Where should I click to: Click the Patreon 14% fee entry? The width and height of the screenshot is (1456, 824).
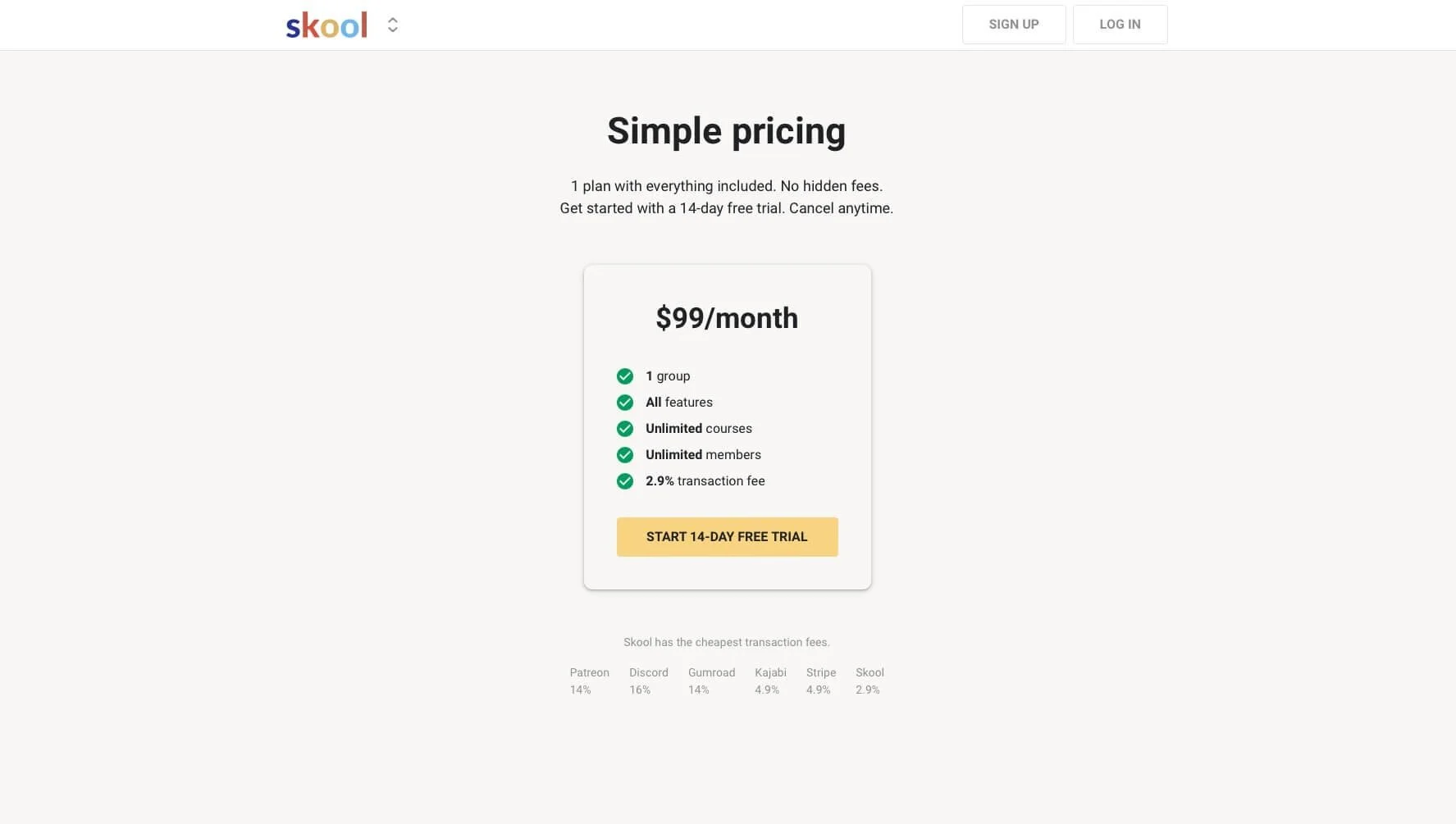pos(589,681)
